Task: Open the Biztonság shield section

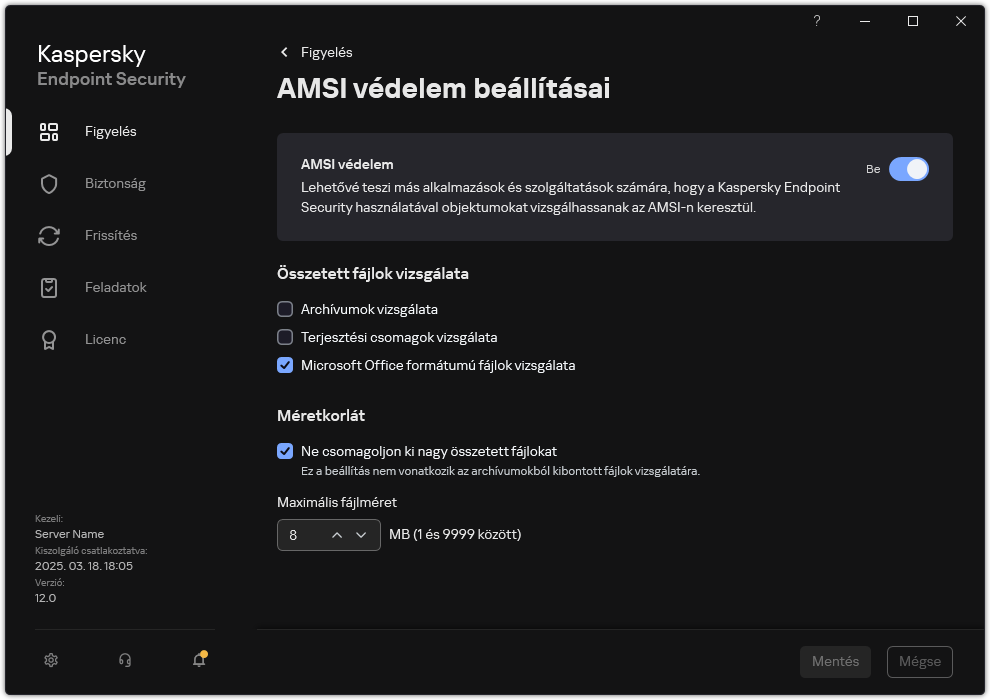Action: coord(48,183)
